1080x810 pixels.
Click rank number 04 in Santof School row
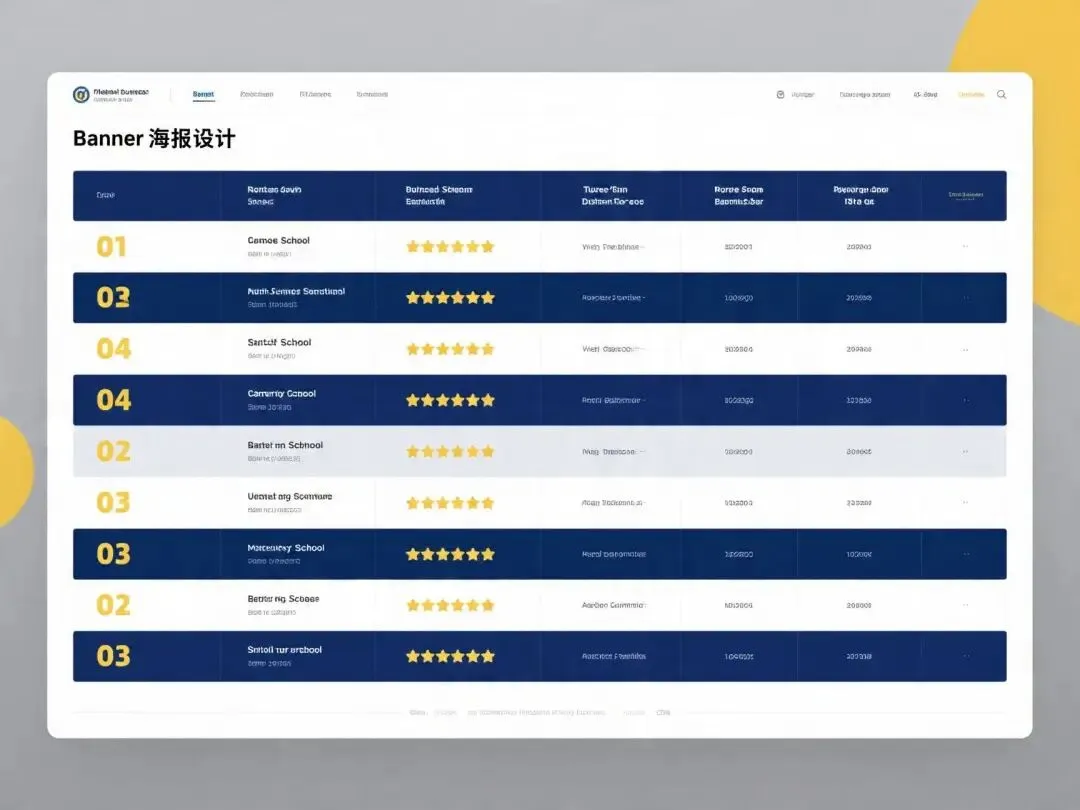coord(114,349)
